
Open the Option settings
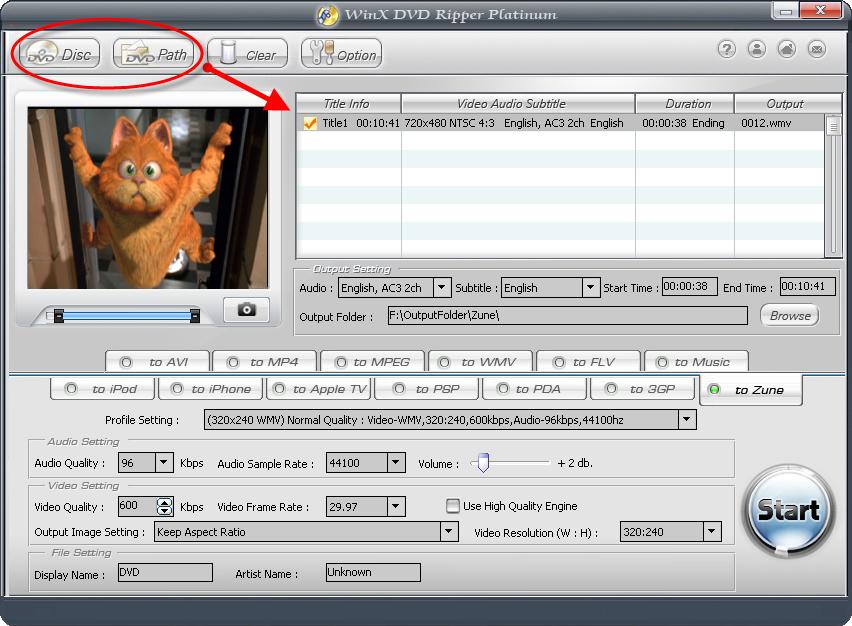click(341, 55)
